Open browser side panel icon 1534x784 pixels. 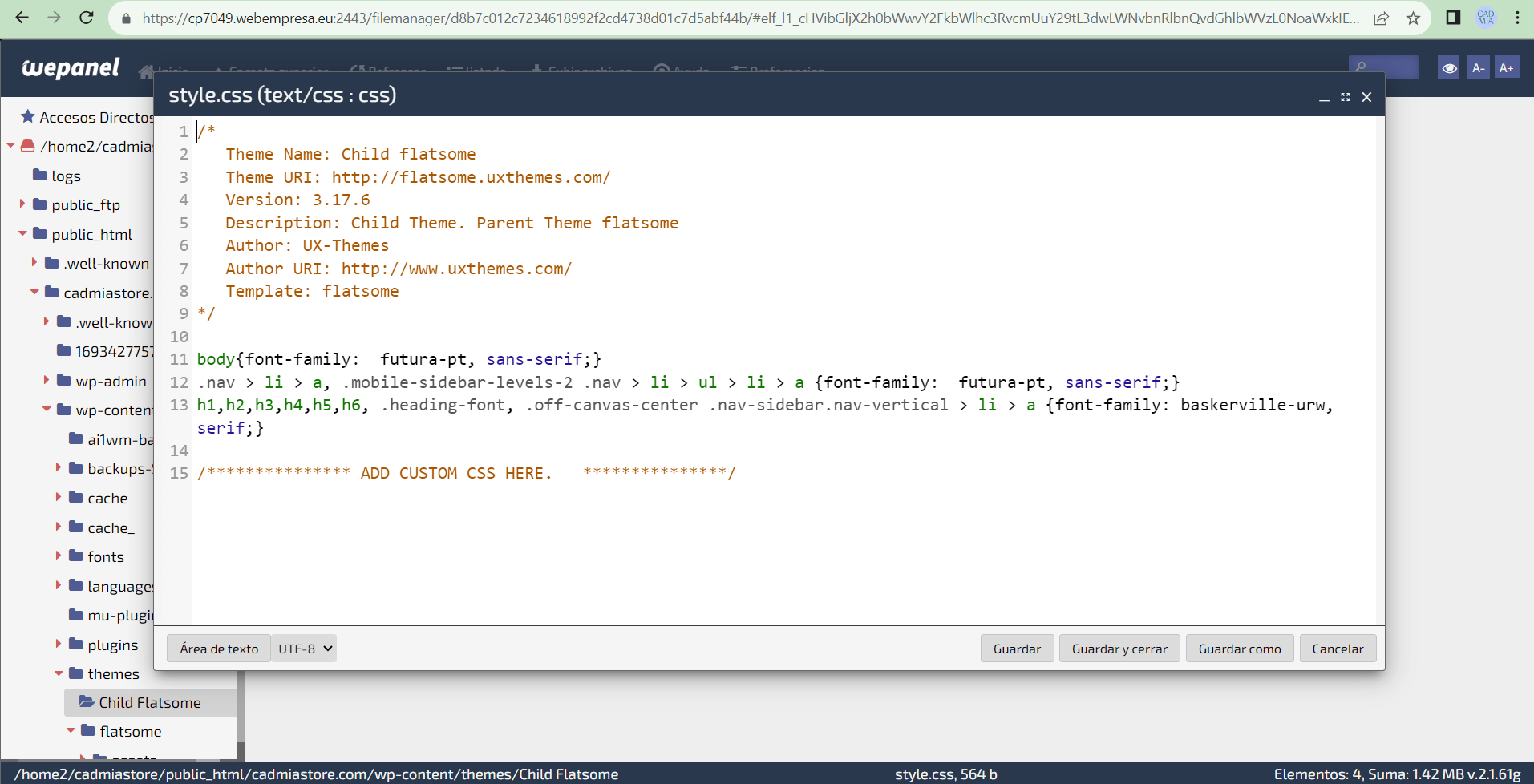(x=1453, y=18)
